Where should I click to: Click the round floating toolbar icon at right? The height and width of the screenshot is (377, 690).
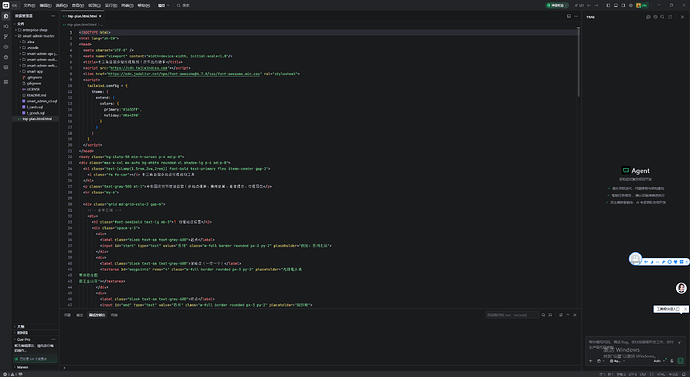coord(635,259)
